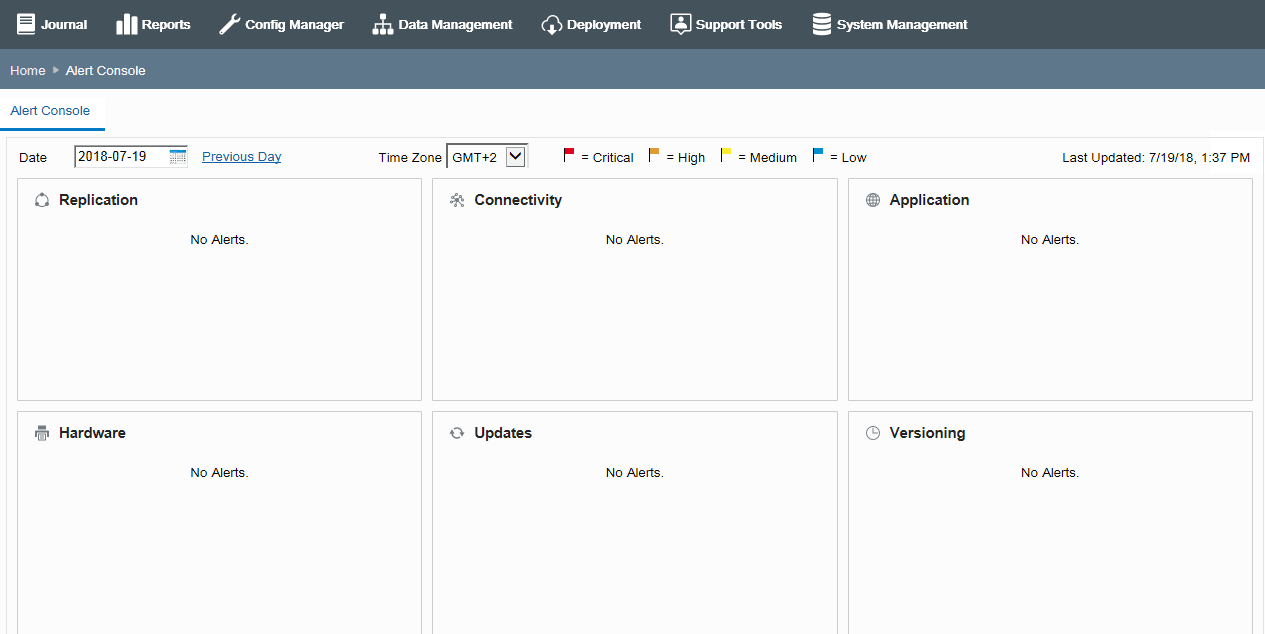The width and height of the screenshot is (1265, 634).
Task: Open the Config Manager menu
Action: (x=281, y=24)
